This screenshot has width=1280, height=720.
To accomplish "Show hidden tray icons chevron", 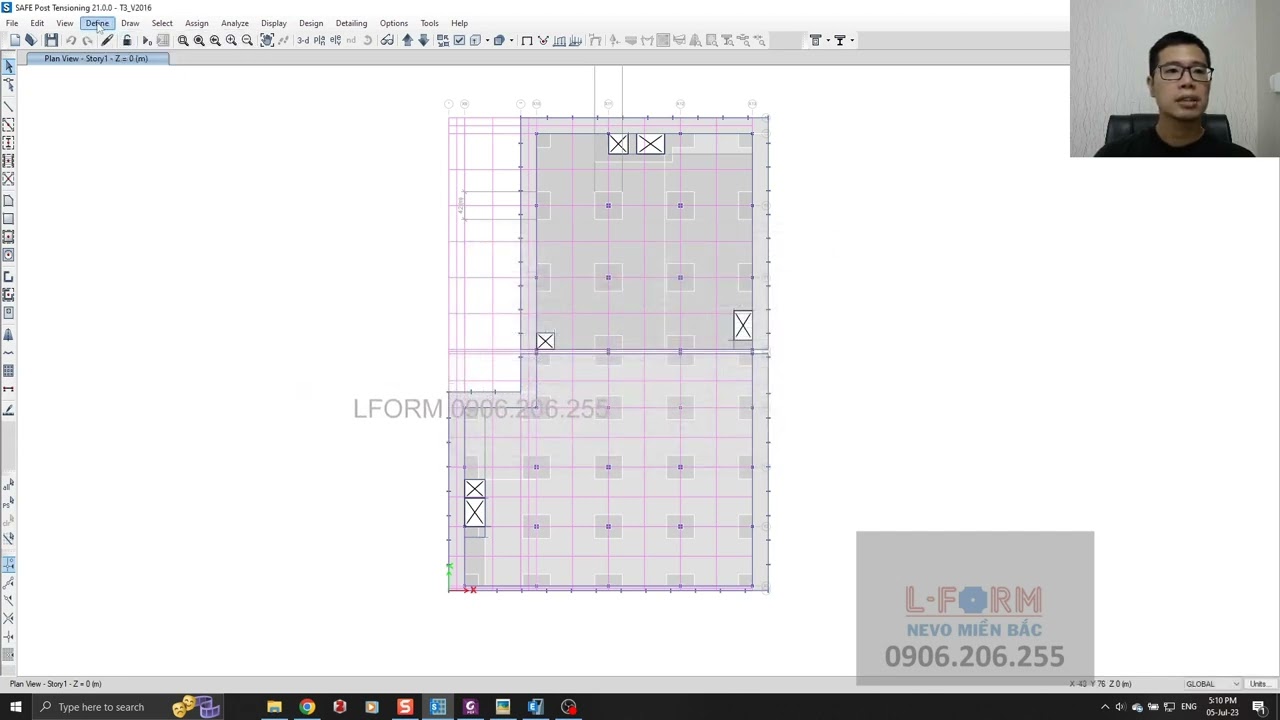I will point(1105,707).
